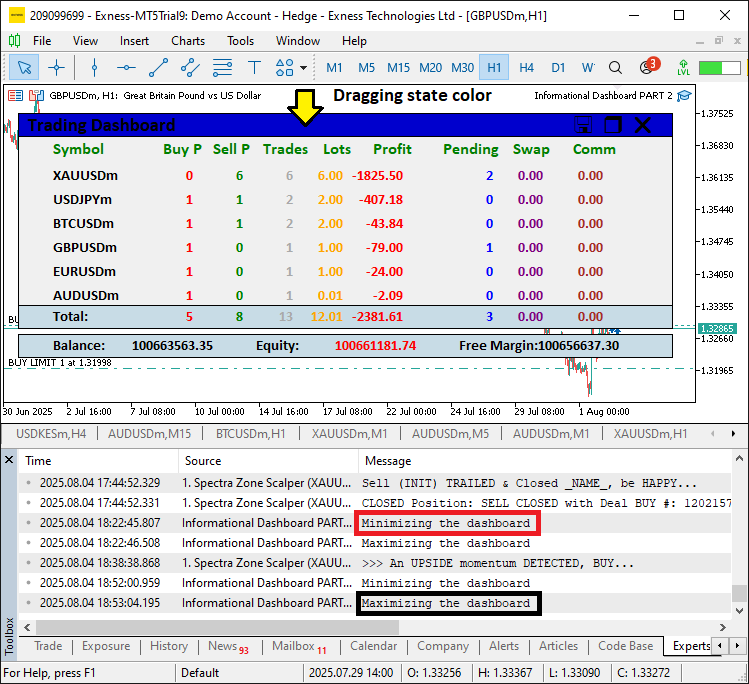Close the Trading Dashboard panel
749x684 pixels.
tap(643, 125)
